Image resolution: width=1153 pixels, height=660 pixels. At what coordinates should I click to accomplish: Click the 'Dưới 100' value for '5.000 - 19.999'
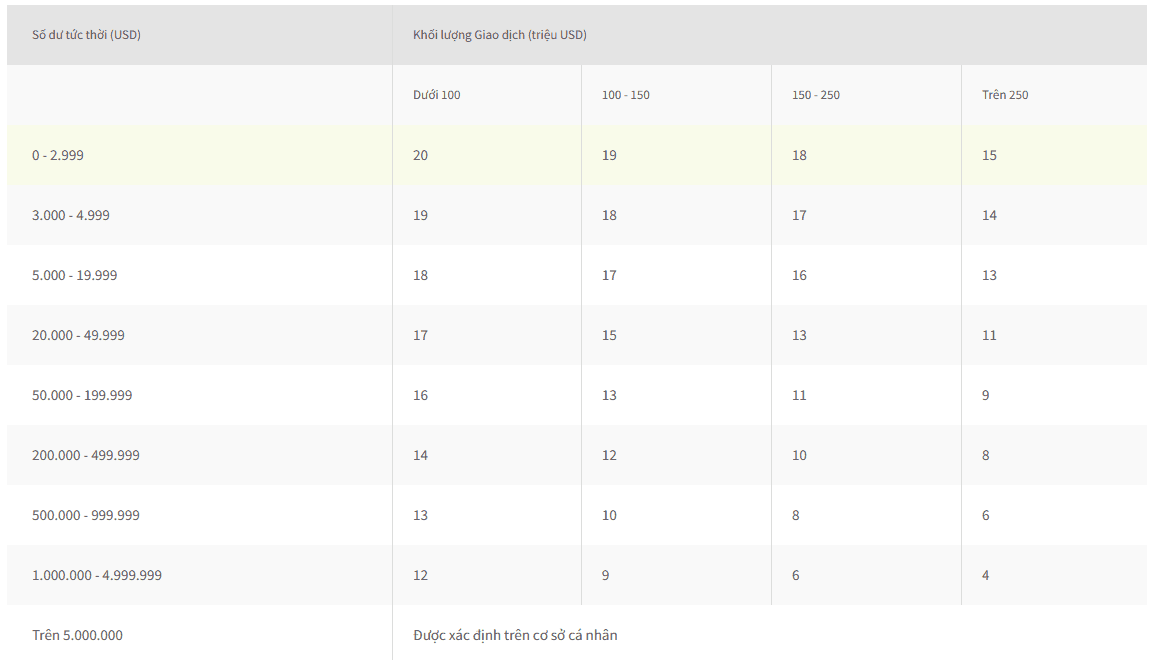[x=420, y=276]
